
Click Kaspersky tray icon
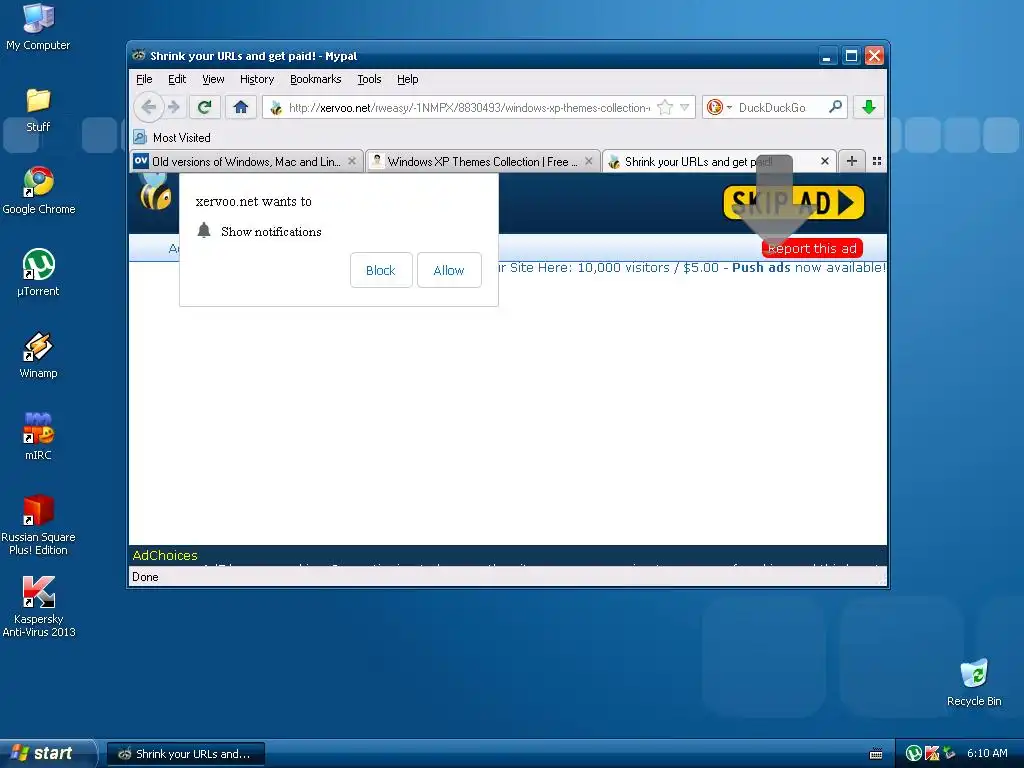coord(932,754)
